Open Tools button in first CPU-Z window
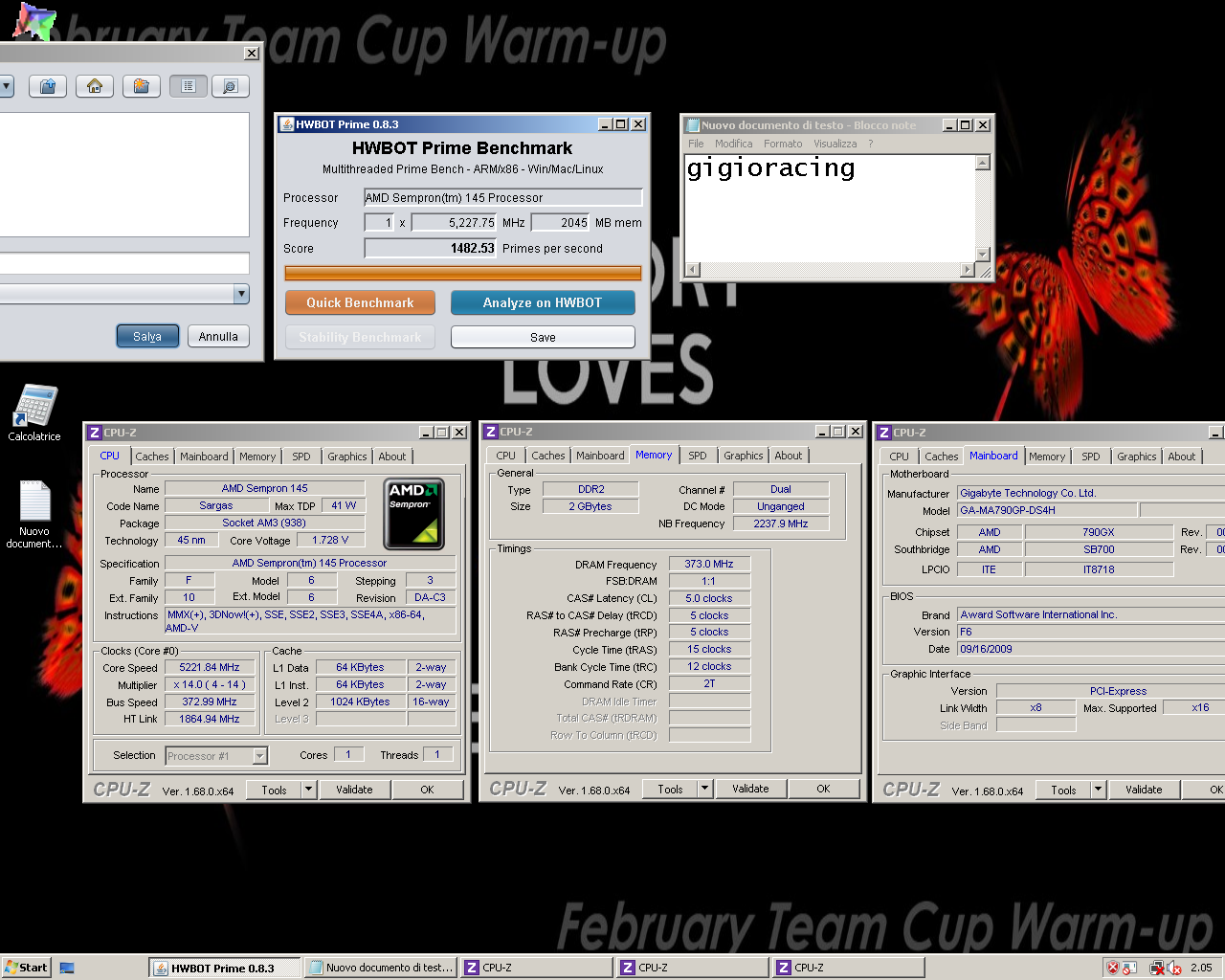1225x980 pixels. pos(275,790)
